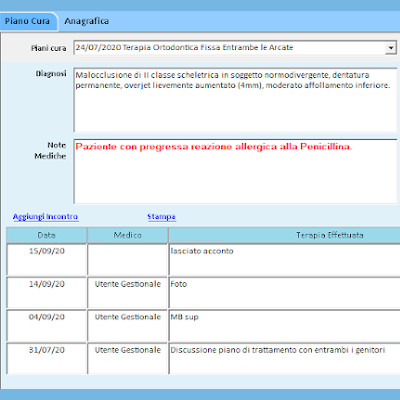The width and height of the screenshot is (400, 400).
Task: Click the Aggiungi Incontro link
Action: click(45, 217)
